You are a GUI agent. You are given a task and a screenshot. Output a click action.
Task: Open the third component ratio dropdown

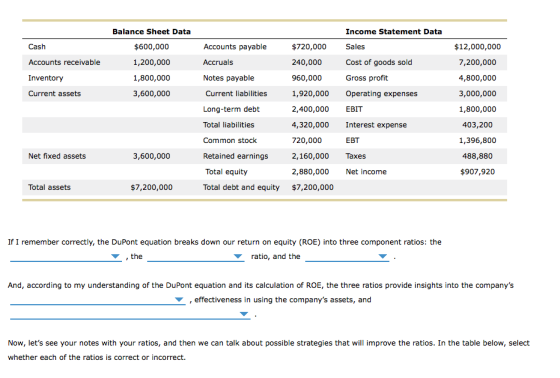pos(347,257)
